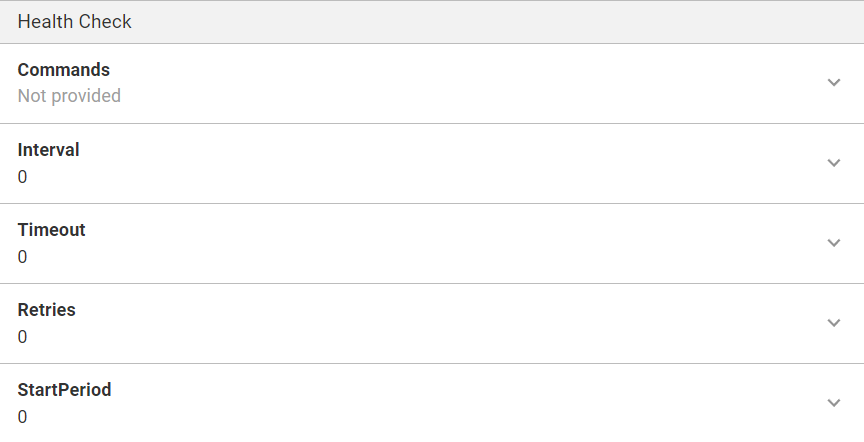This screenshot has width=864, height=442.
Task: Select the Interval label text
Action: point(49,150)
